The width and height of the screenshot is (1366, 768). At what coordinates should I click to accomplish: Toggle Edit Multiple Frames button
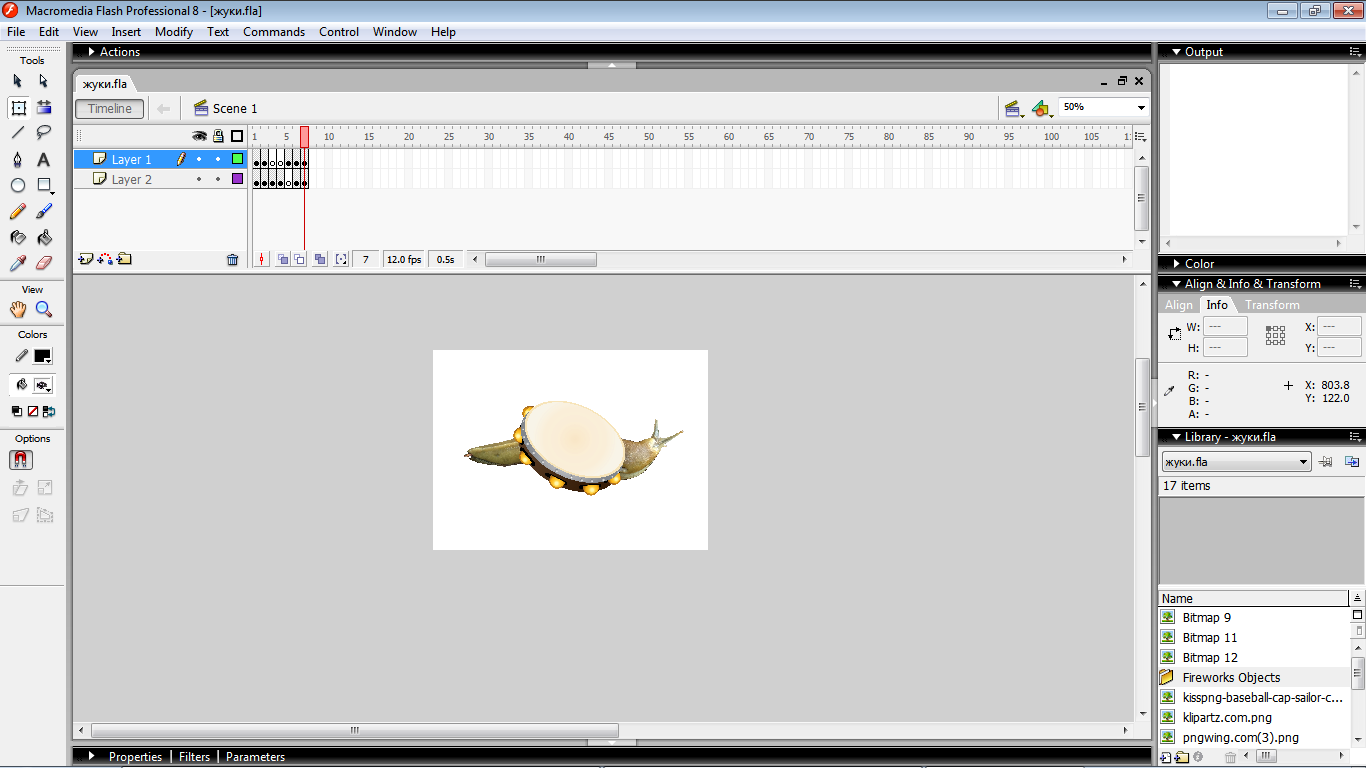pyautogui.click(x=320, y=259)
